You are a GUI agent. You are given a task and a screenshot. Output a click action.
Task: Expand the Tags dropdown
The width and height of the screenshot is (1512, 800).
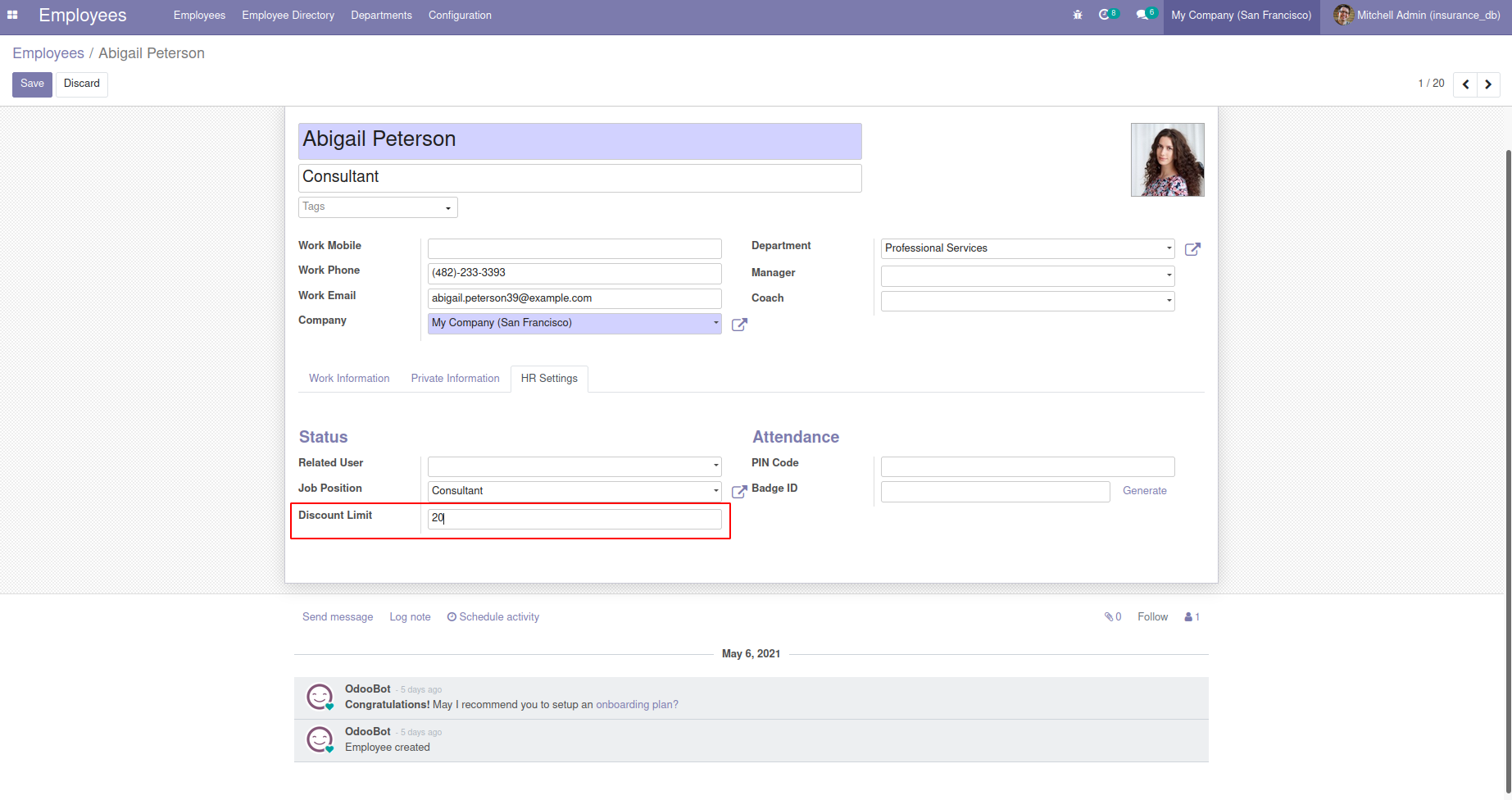(x=378, y=207)
